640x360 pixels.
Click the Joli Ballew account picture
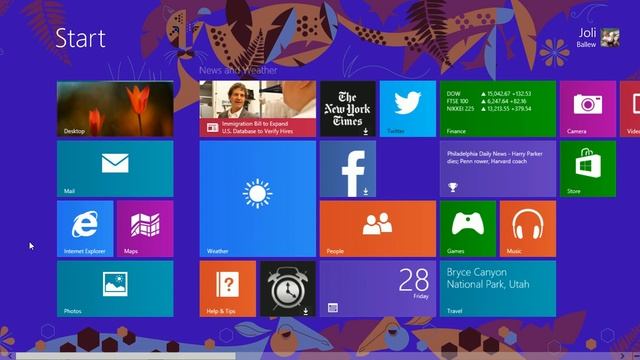click(x=610, y=38)
